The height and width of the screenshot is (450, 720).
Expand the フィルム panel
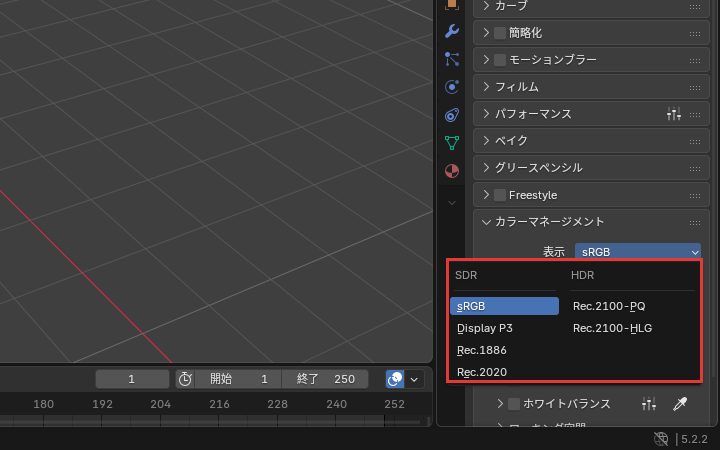click(486, 87)
